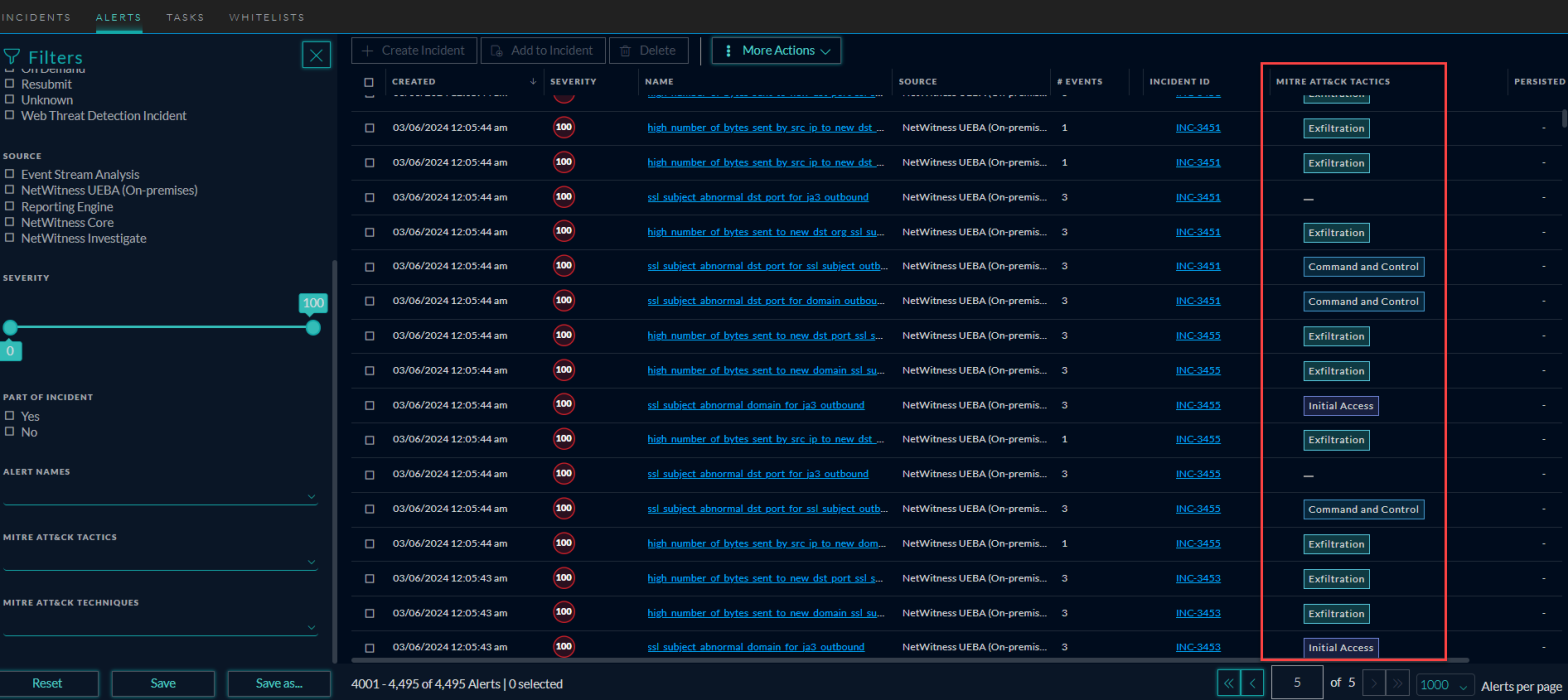This screenshot has width=1568, height=700.
Task: Open INC-3455 link in high_number_of_bytes_sent_to_new_dst_port row
Action: coord(1198,336)
